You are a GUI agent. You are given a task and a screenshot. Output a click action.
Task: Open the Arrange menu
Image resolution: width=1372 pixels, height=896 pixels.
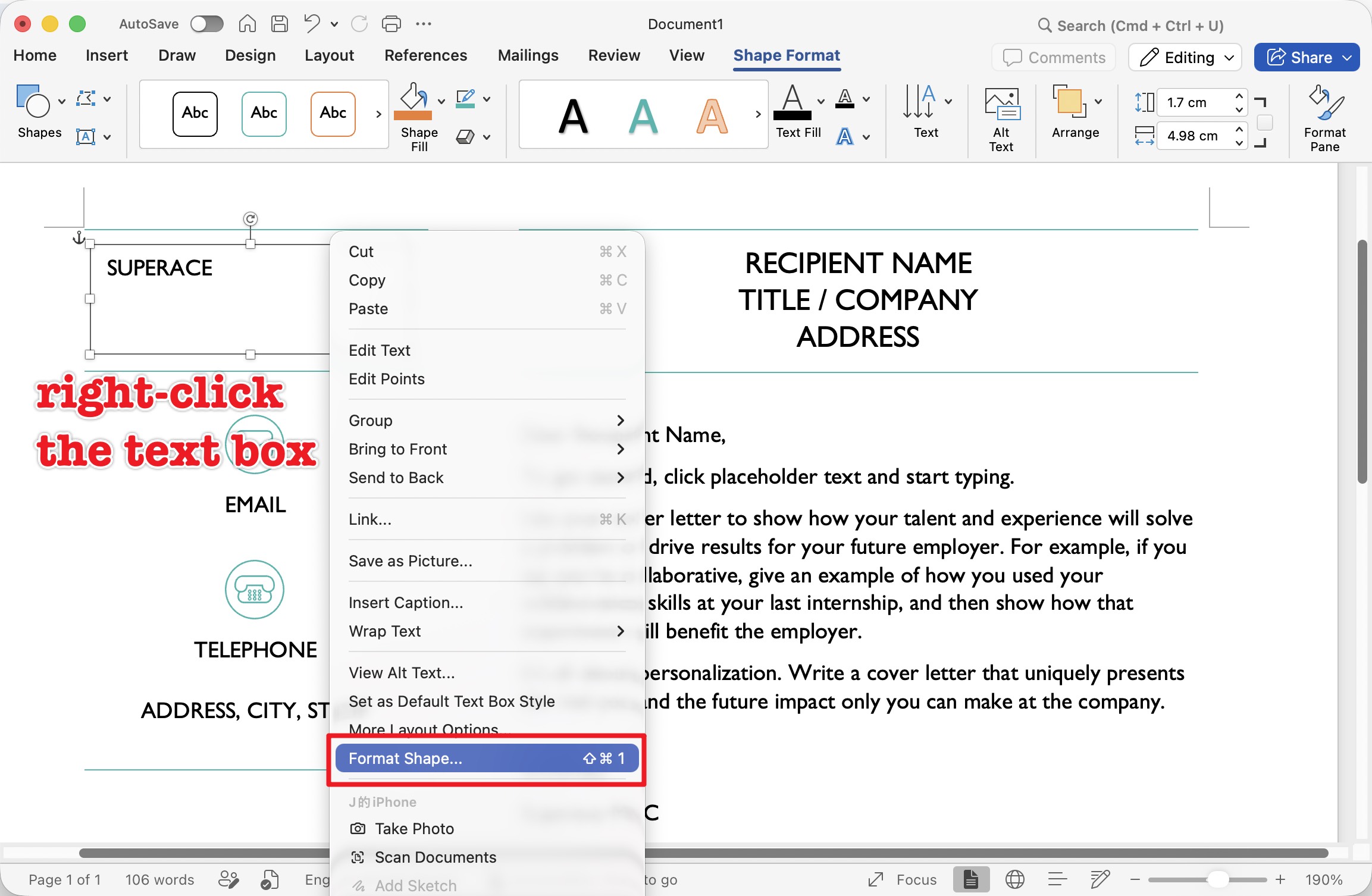[1076, 112]
